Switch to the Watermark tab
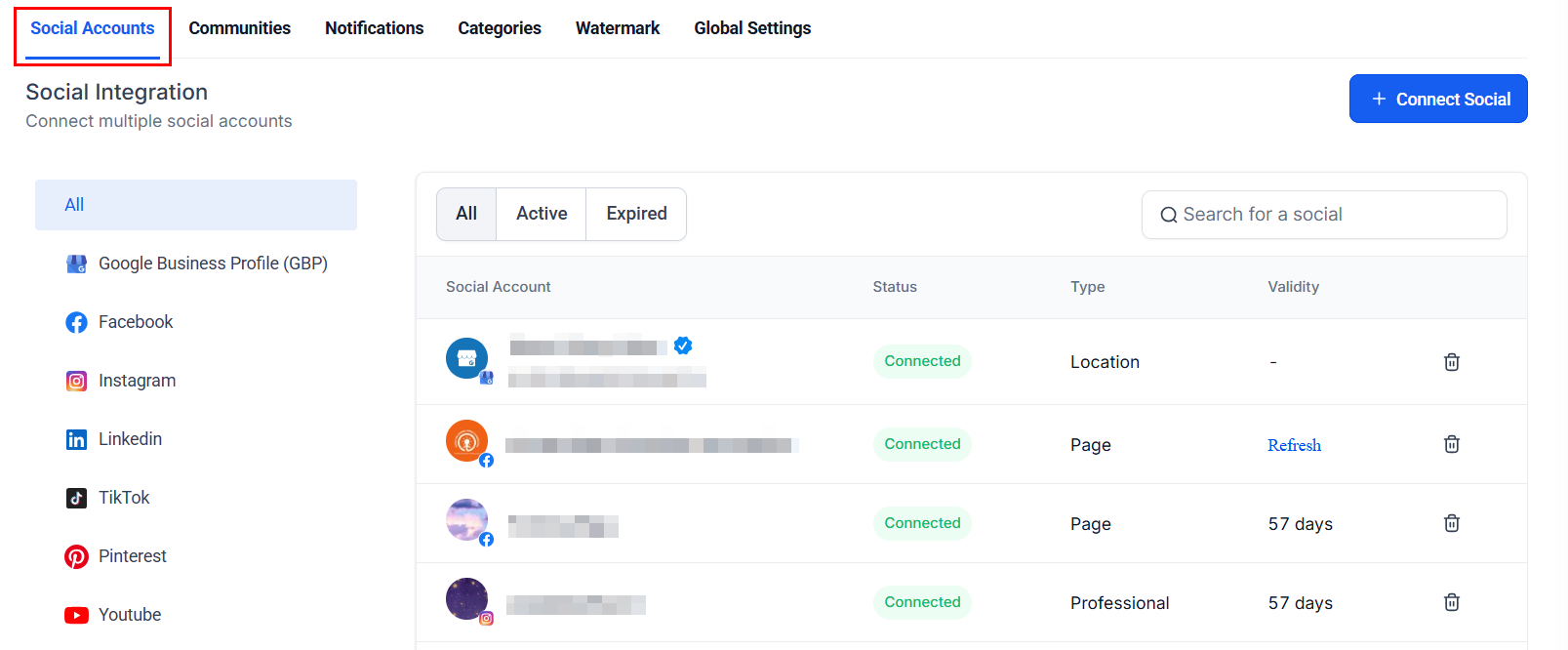The width and height of the screenshot is (1568, 650). click(x=617, y=28)
